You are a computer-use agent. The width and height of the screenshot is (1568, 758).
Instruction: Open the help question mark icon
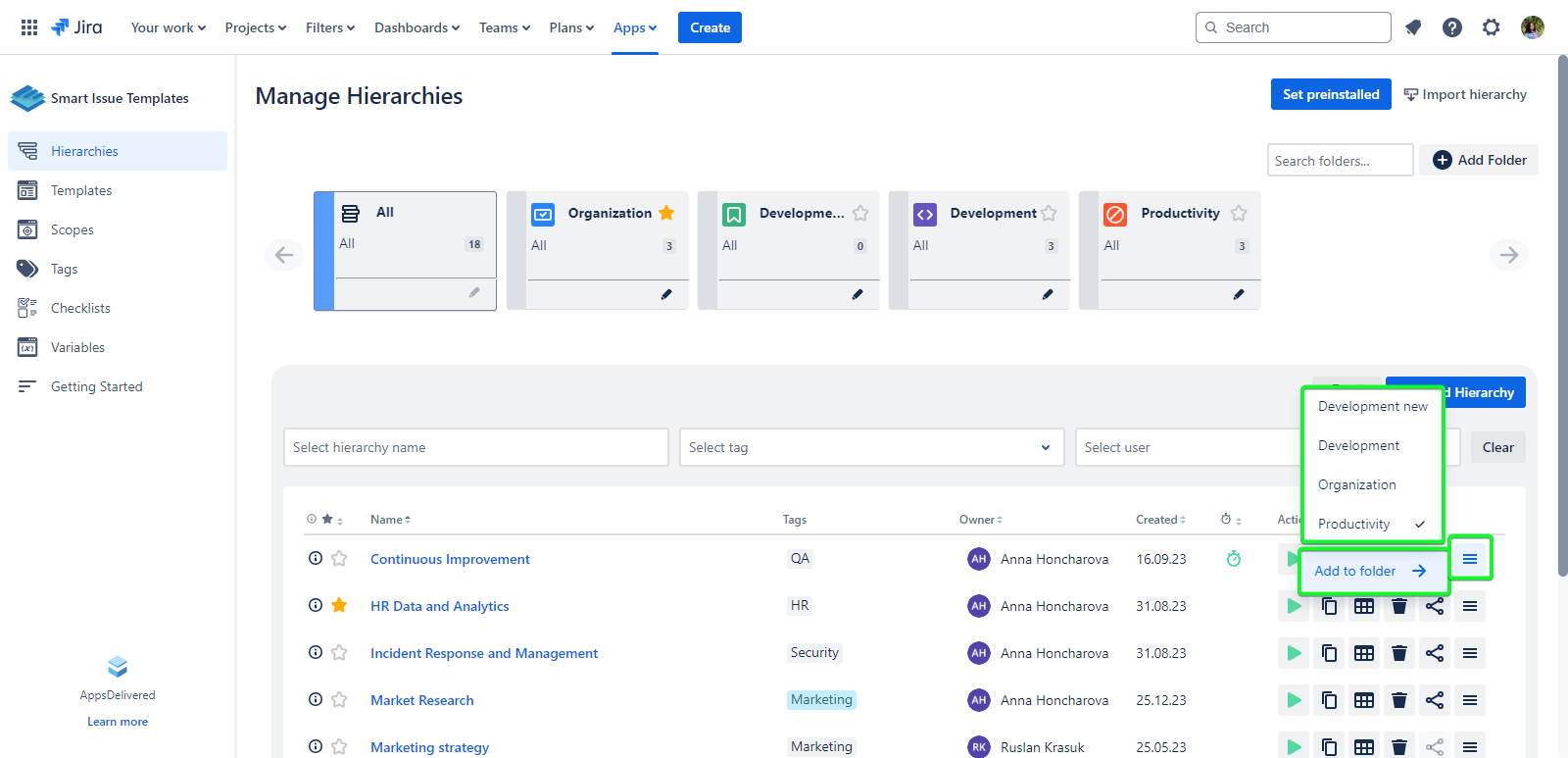click(x=1452, y=27)
